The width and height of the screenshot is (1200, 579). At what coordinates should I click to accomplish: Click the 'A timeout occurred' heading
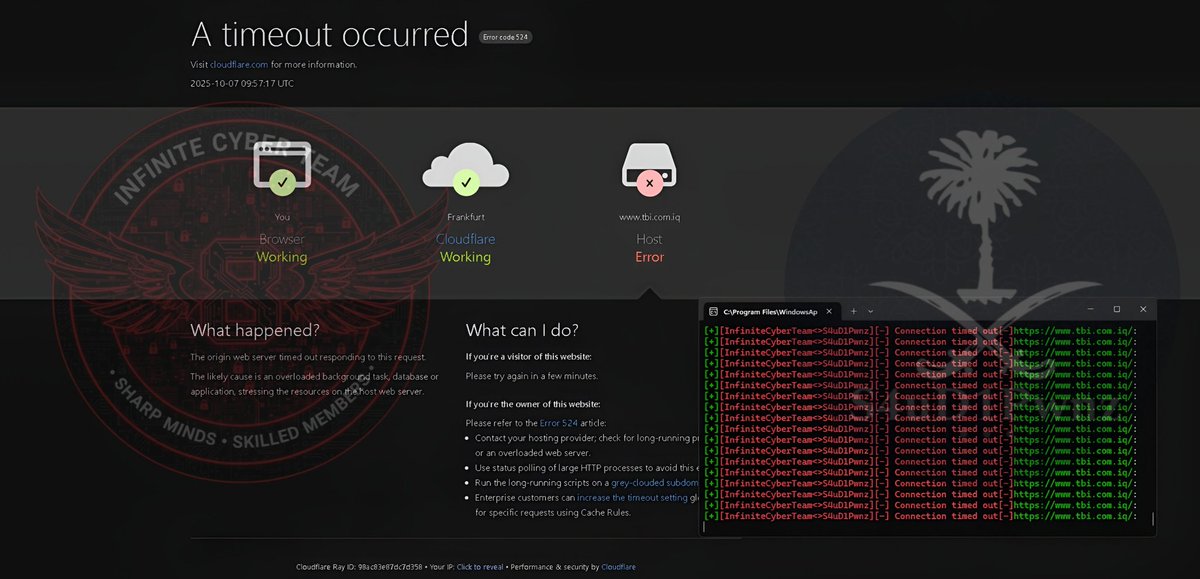(x=330, y=34)
